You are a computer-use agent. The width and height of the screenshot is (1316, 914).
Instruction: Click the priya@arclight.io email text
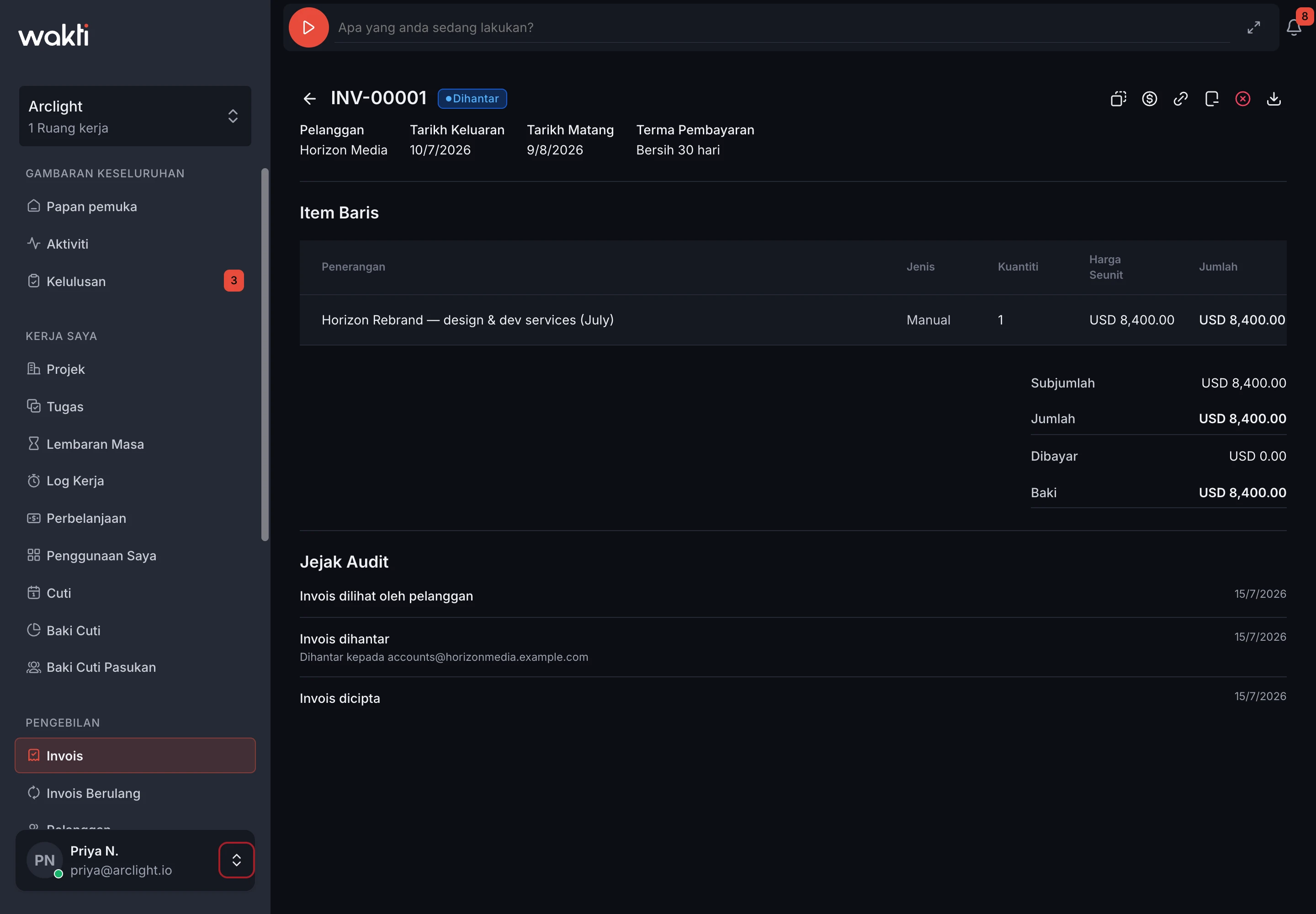[121, 870]
